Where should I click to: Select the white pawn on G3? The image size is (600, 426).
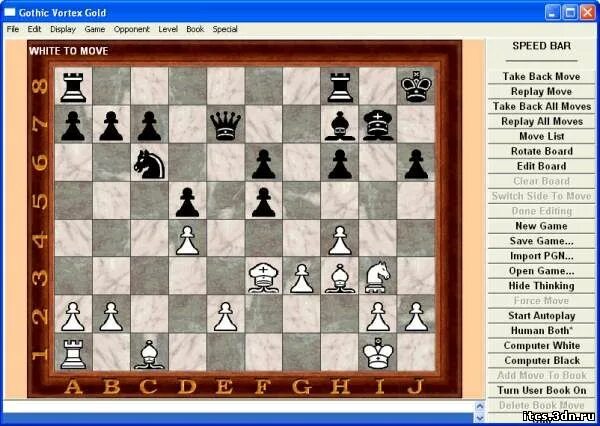click(x=302, y=278)
